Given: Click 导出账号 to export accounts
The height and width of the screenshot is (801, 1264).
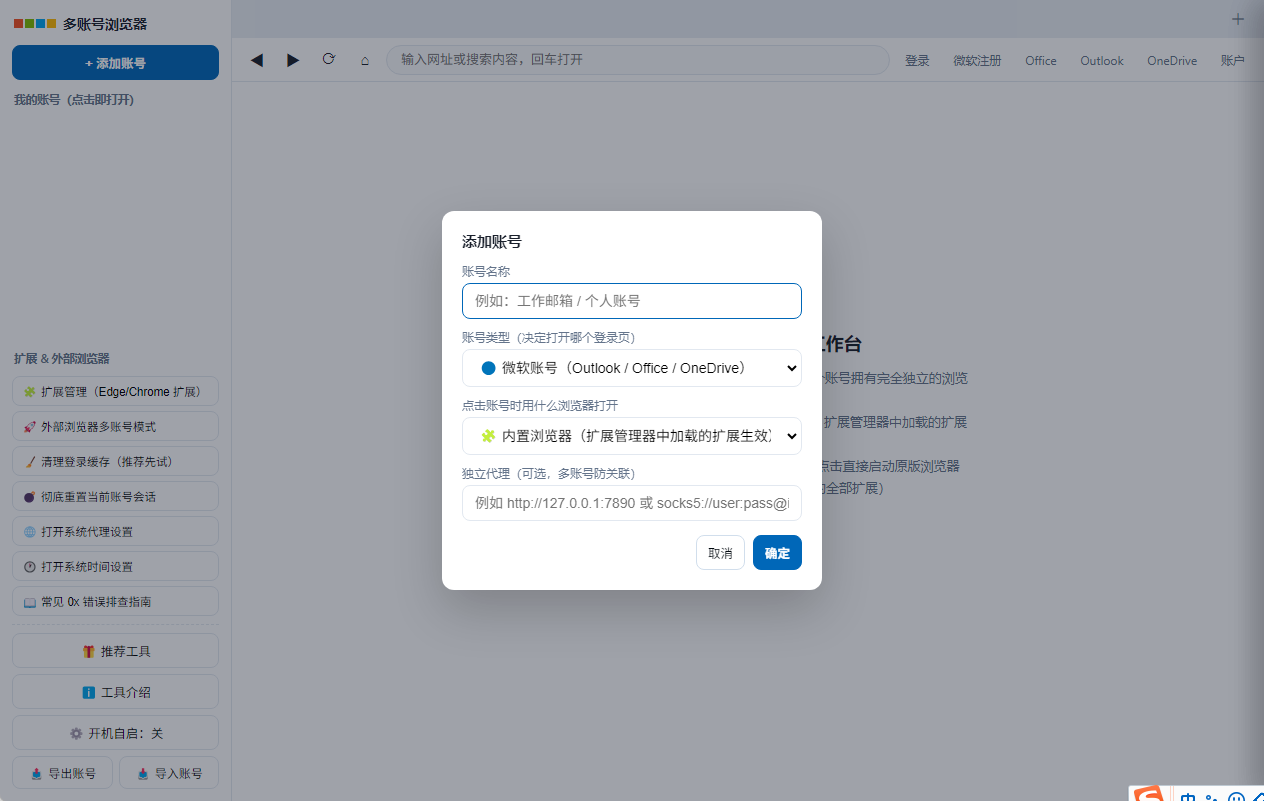Looking at the screenshot, I should click(x=62, y=773).
